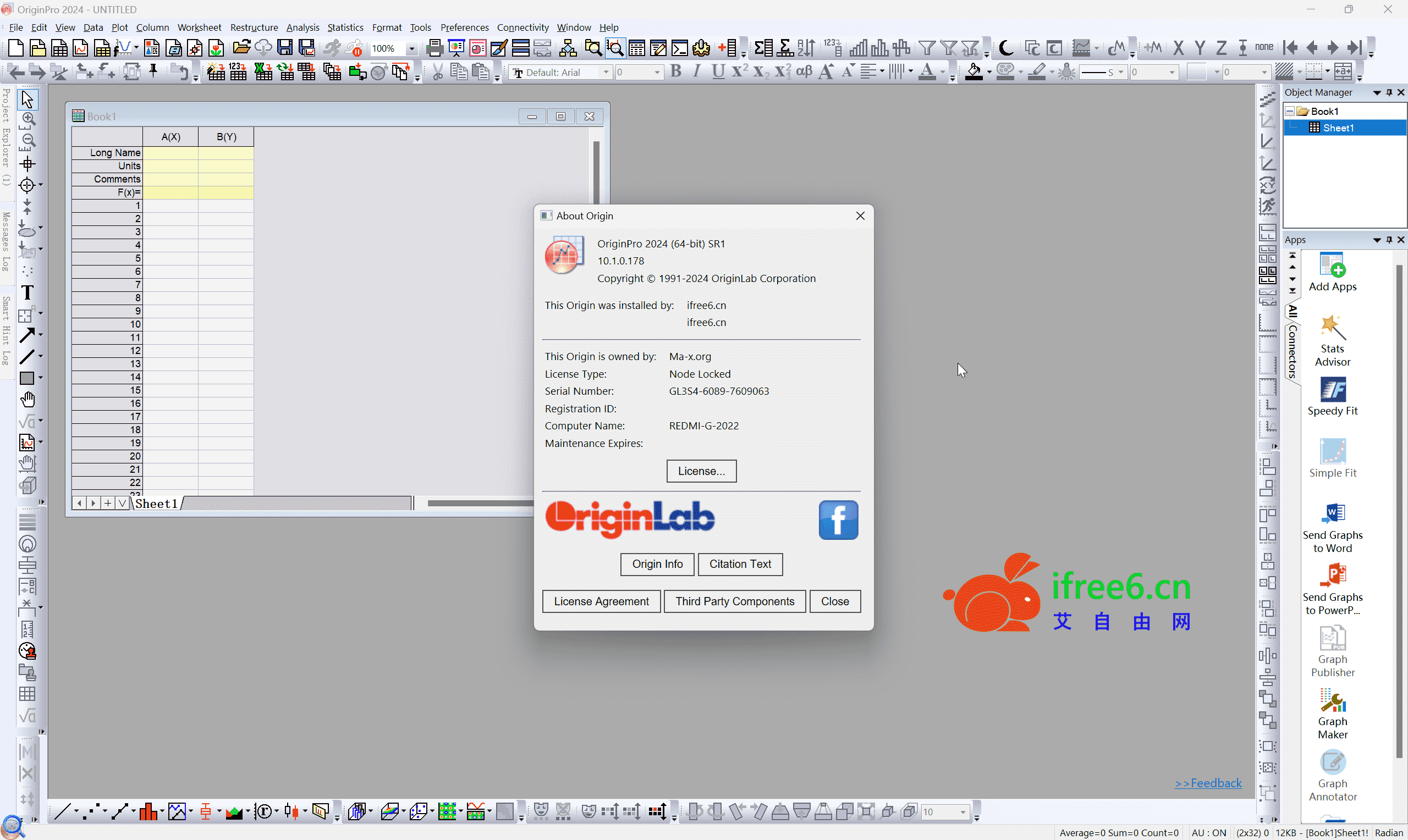Image resolution: width=1408 pixels, height=840 pixels.
Task: Click the Print icon in toolbar
Action: point(435,49)
